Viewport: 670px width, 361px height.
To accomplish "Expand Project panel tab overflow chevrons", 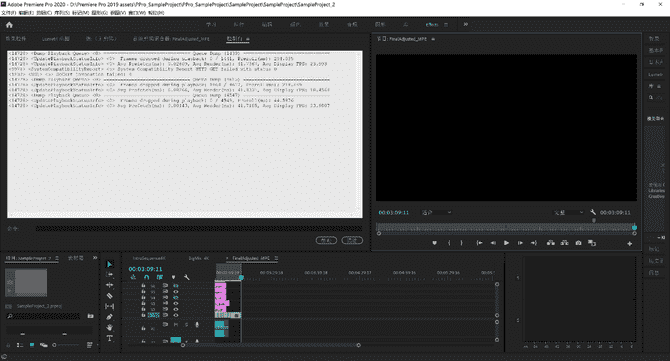I will click(x=95, y=258).
